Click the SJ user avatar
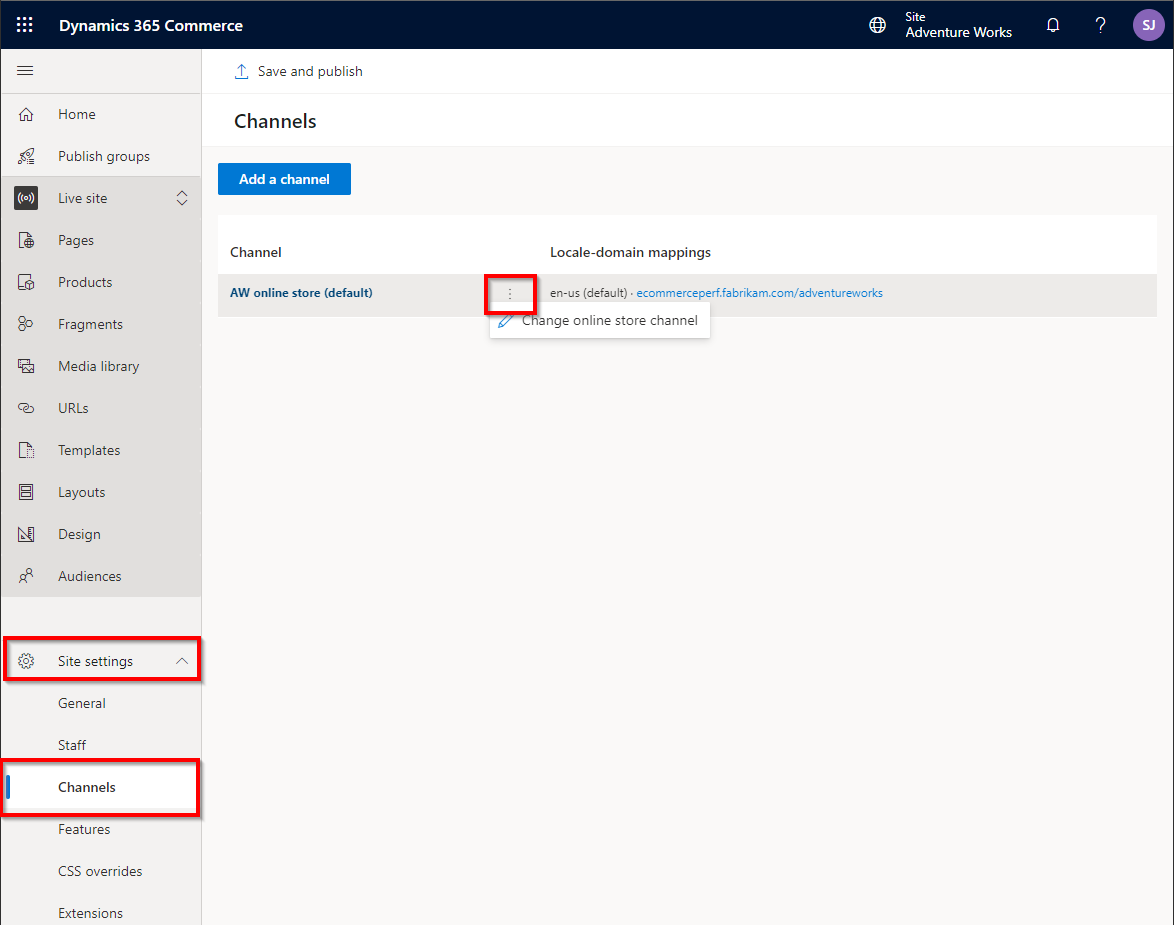The image size is (1174, 925). [x=1148, y=24]
